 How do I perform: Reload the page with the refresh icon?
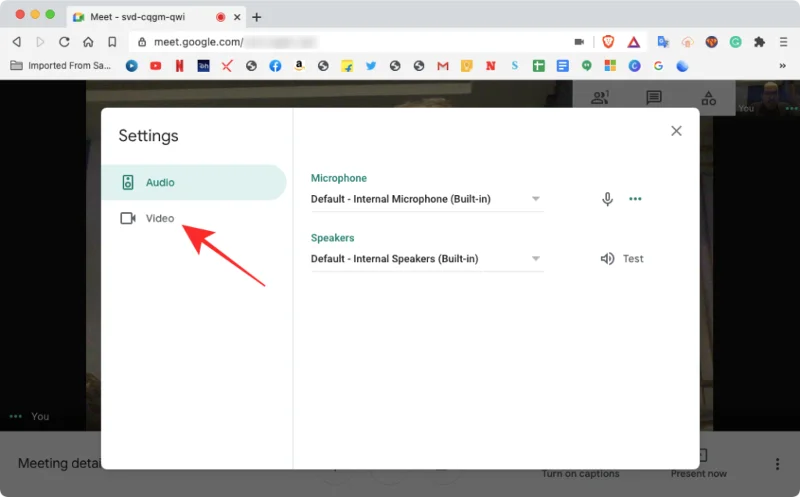click(x=64, y=42)
